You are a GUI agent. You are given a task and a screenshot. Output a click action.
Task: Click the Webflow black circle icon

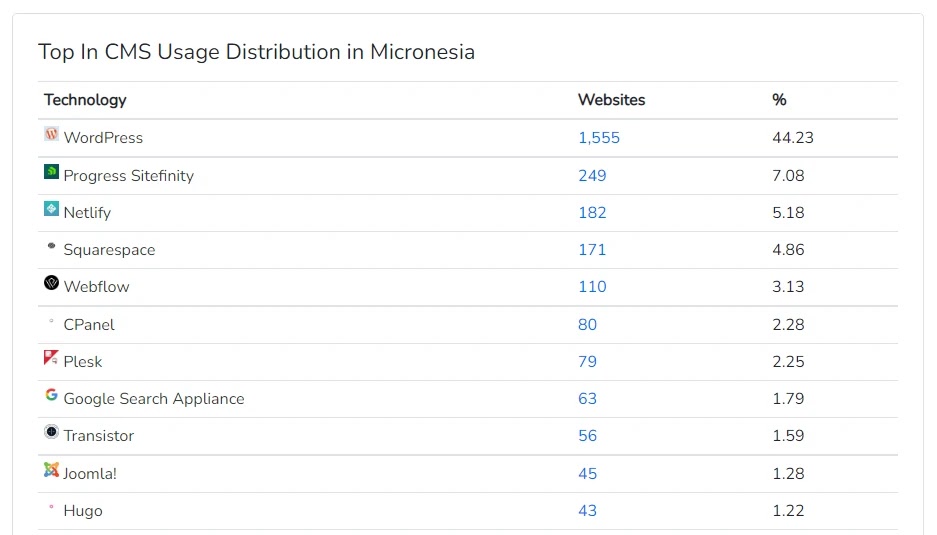click(51, 283)
